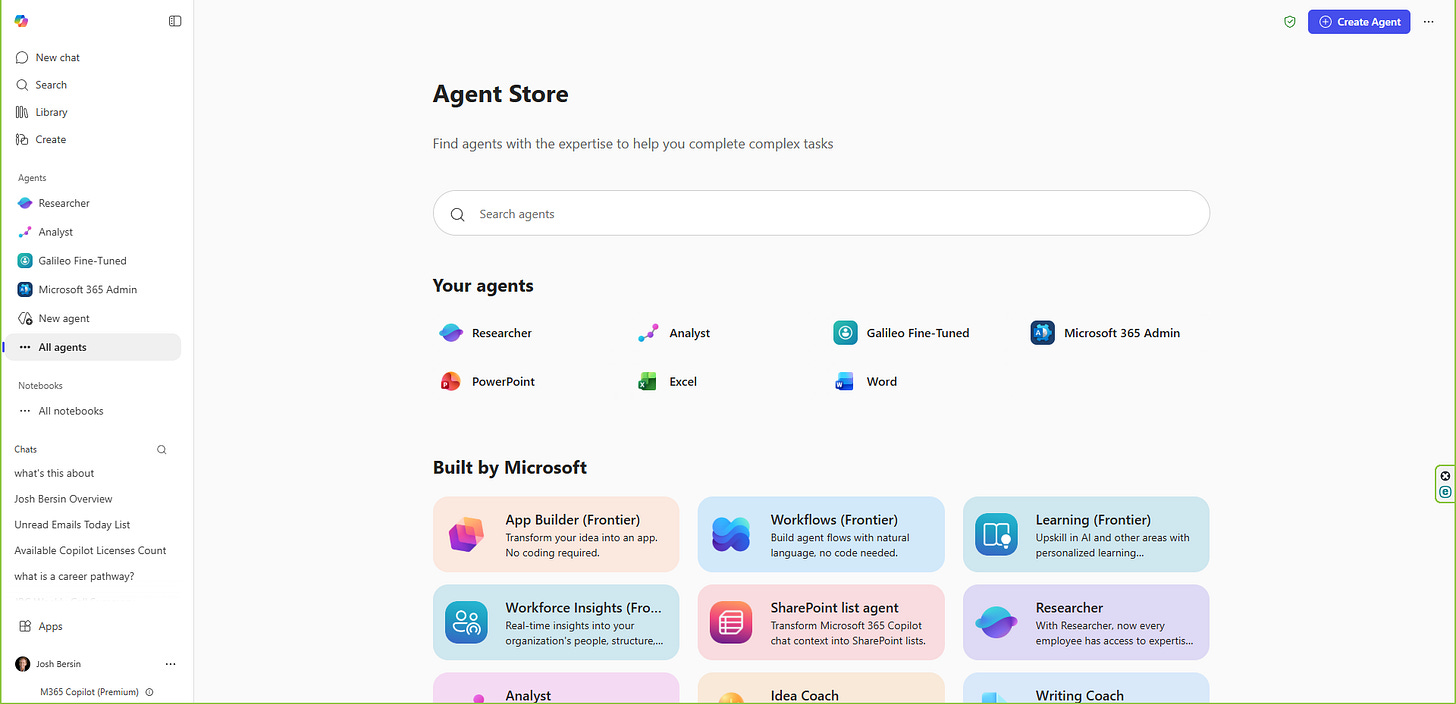
Task: Open Analyst under Your agents
Action: click(674, 333)
